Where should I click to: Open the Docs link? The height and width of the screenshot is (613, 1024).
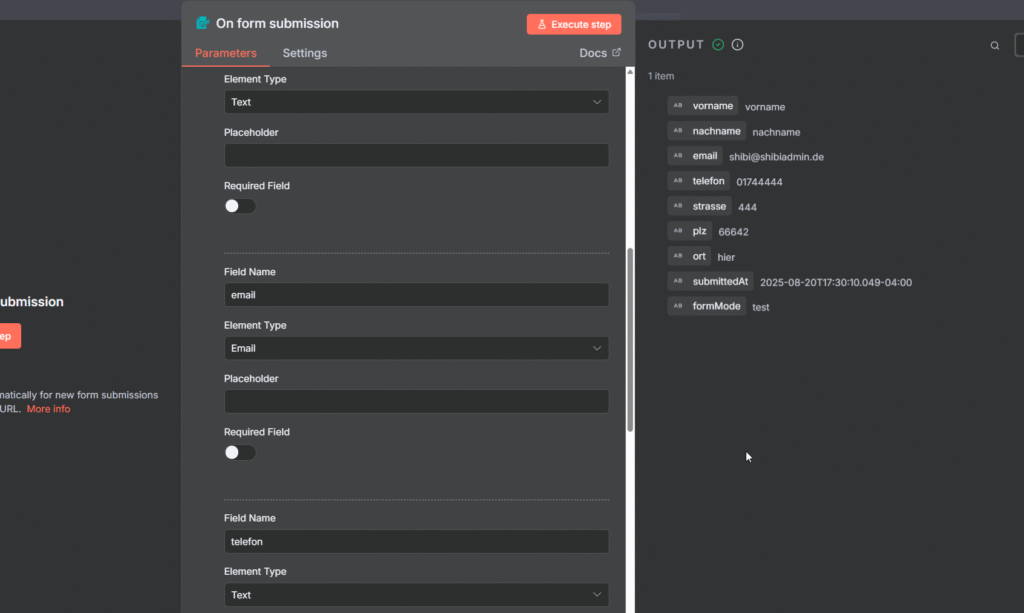(599, 53)
